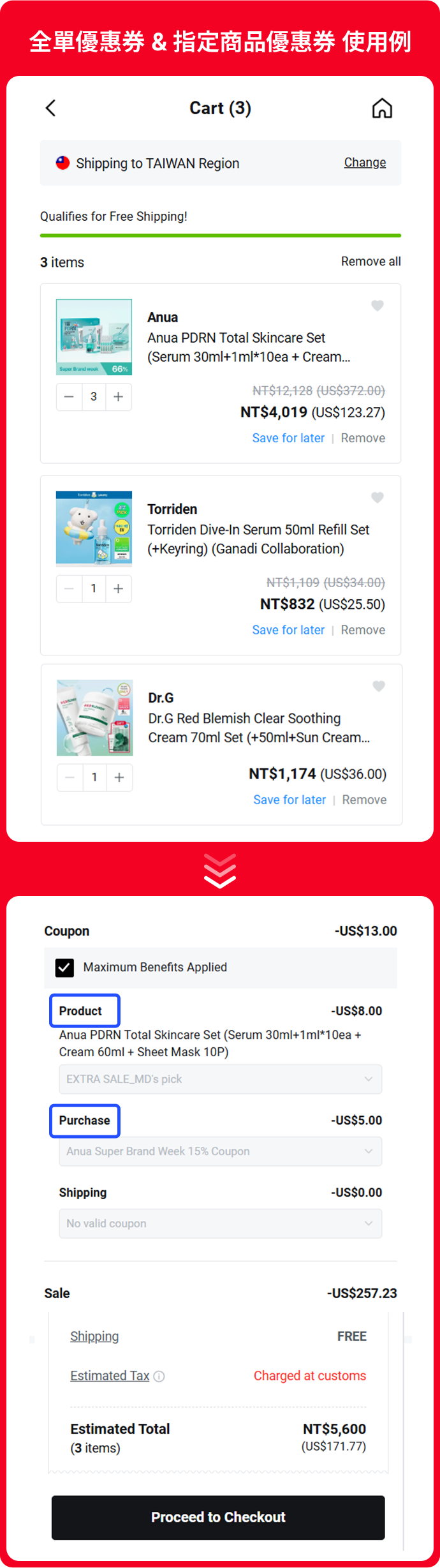Click the plus icon on the Dr.G item
The image size is (440, 1568).
(119, 777)
